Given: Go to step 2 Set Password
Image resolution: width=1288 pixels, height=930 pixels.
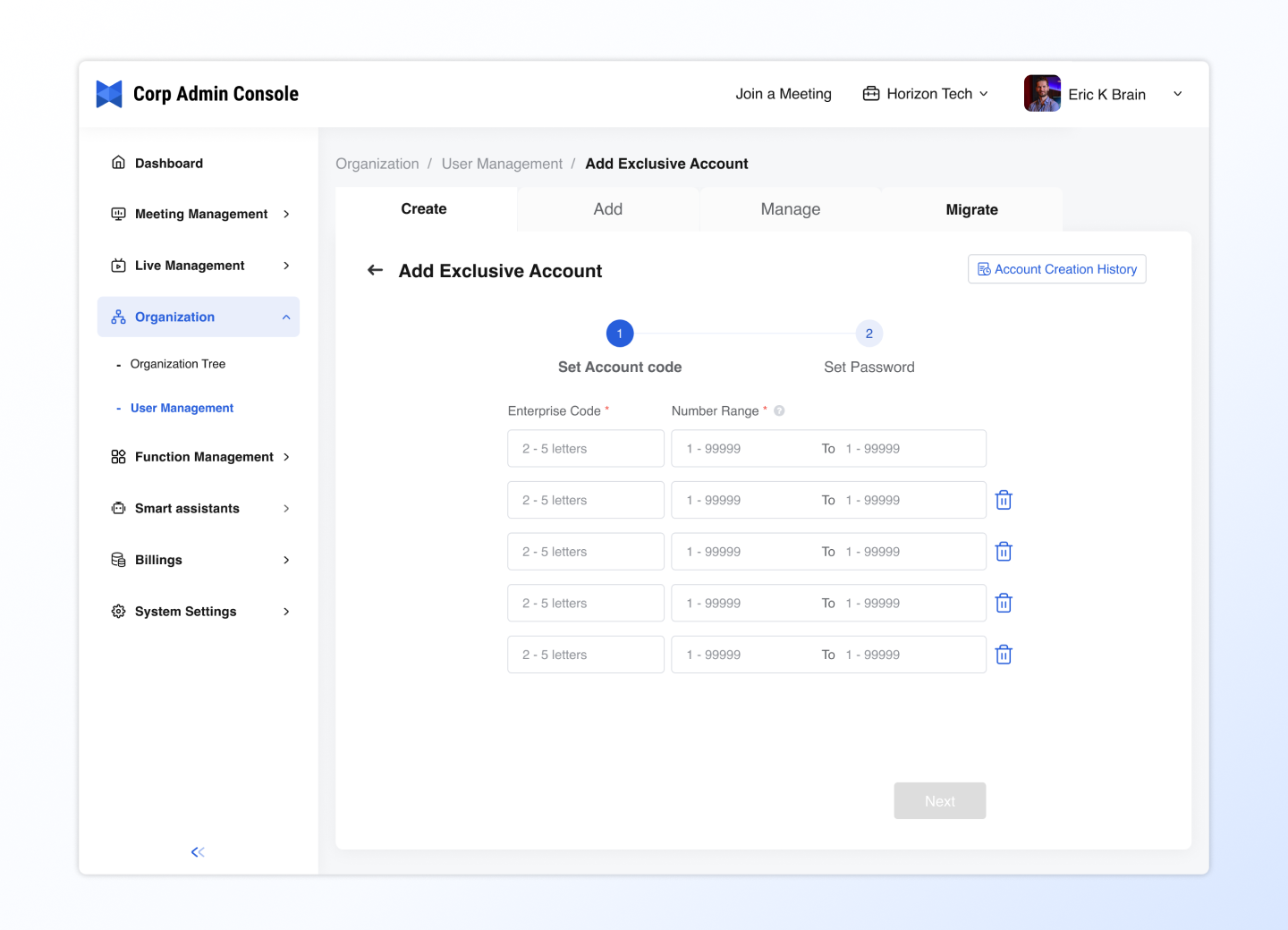Looking at the screenshot, I should click(x=869, y=334).
